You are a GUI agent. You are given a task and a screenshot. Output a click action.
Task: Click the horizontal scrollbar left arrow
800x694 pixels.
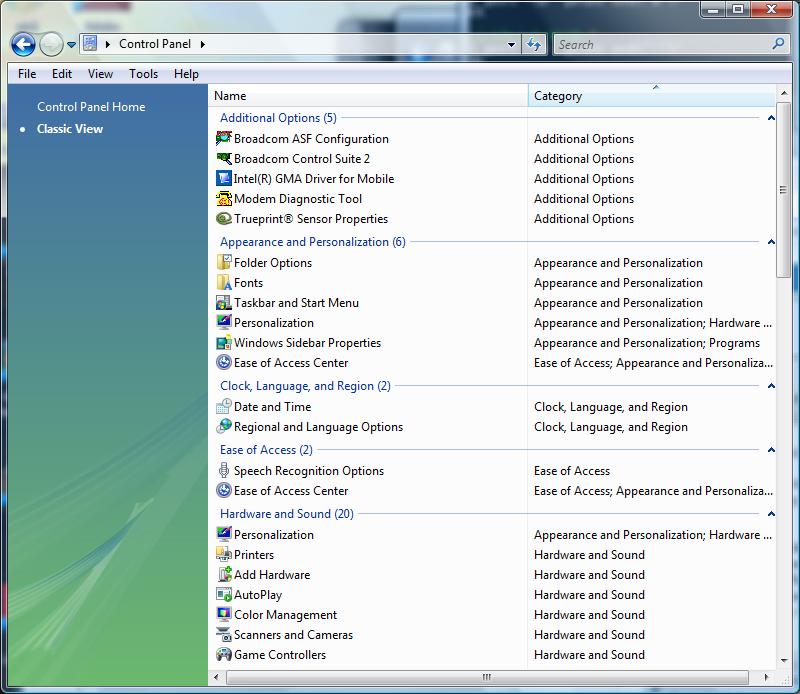pos(216,677)
